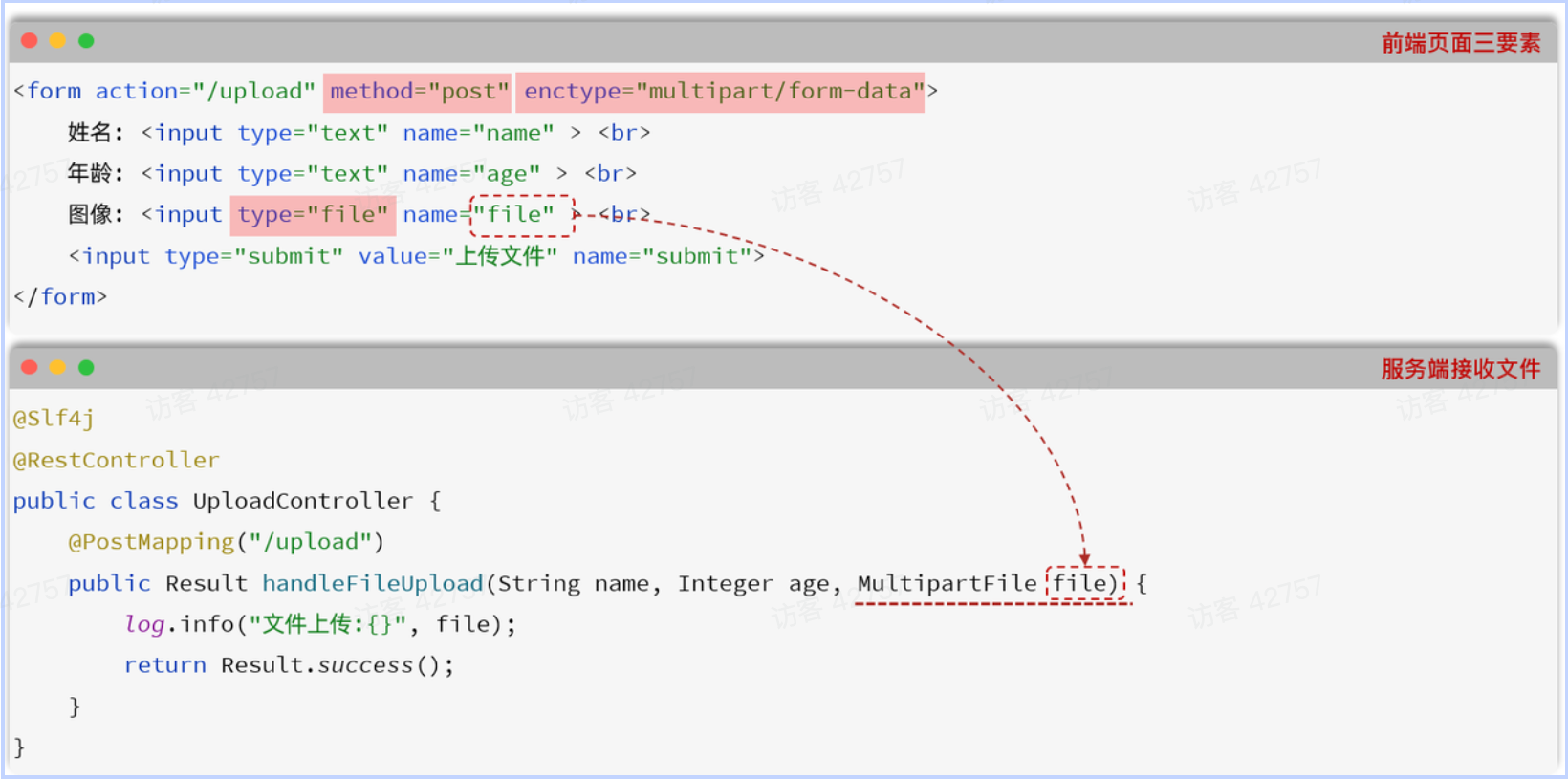Click the green maximize dot of the top window
This screenshot has width=1568, height=780.
click(x=86, y=40)
